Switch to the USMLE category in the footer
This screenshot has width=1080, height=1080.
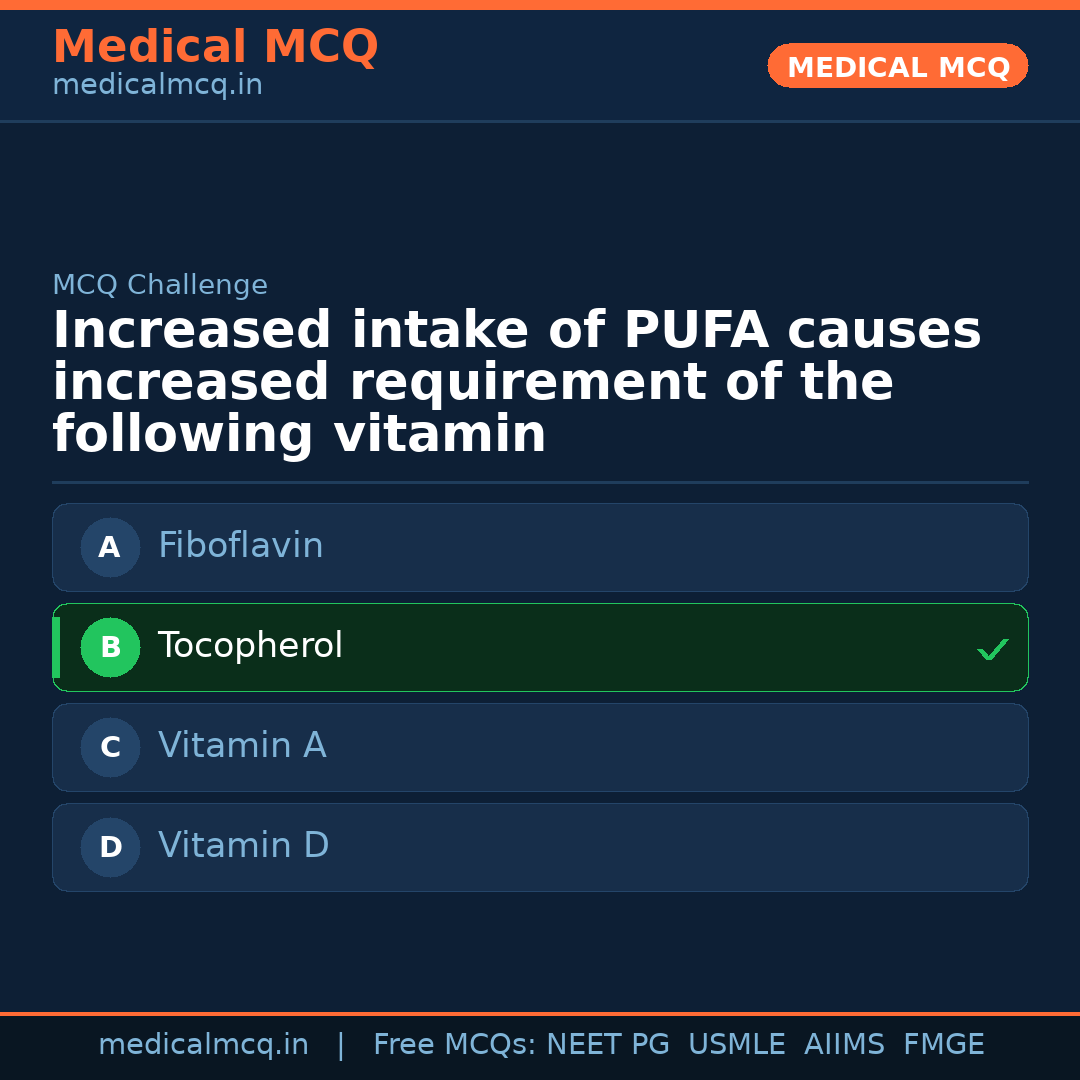coord(737,1044)
